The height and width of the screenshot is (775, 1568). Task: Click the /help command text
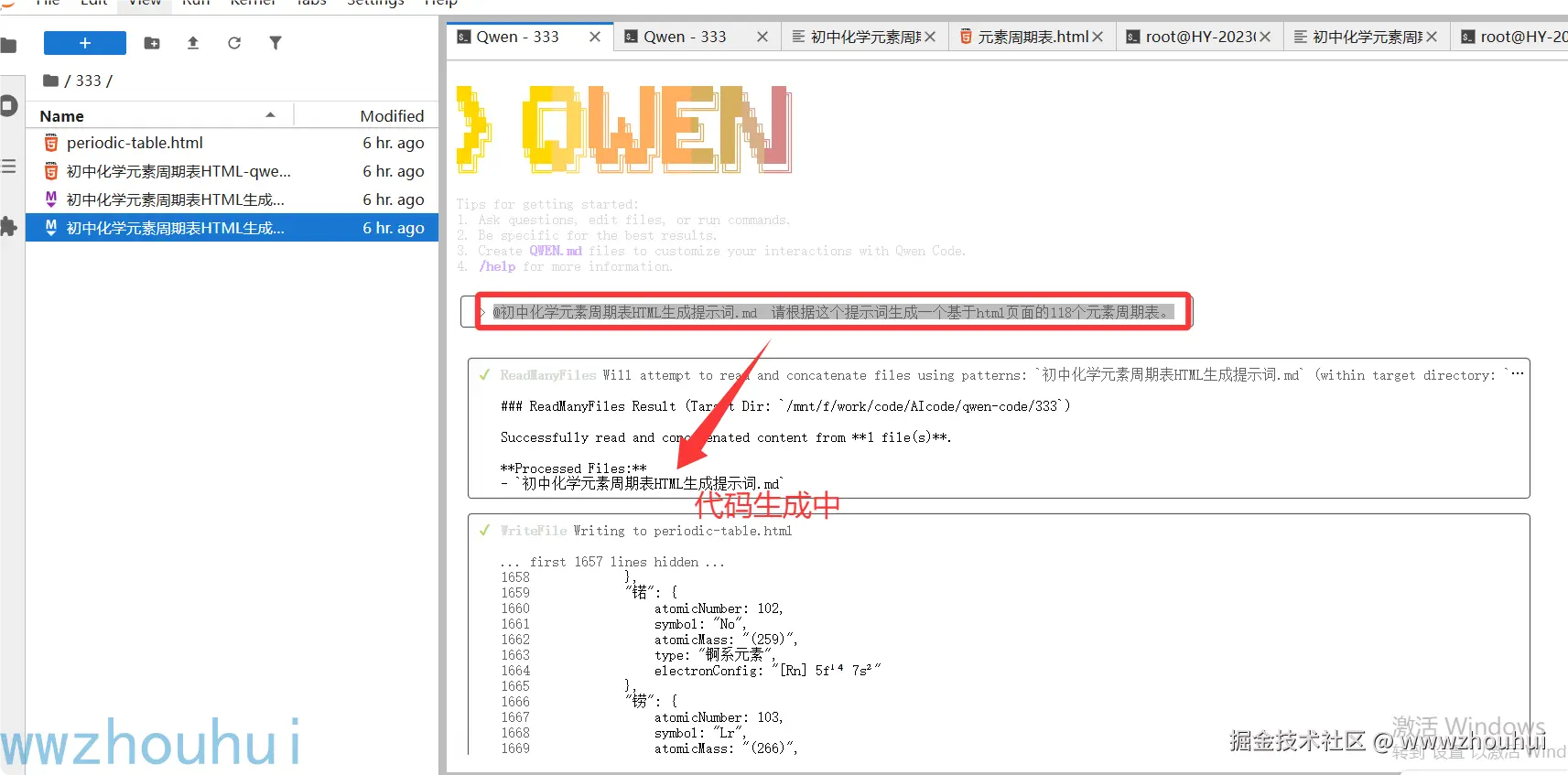[x=497, y=266]
